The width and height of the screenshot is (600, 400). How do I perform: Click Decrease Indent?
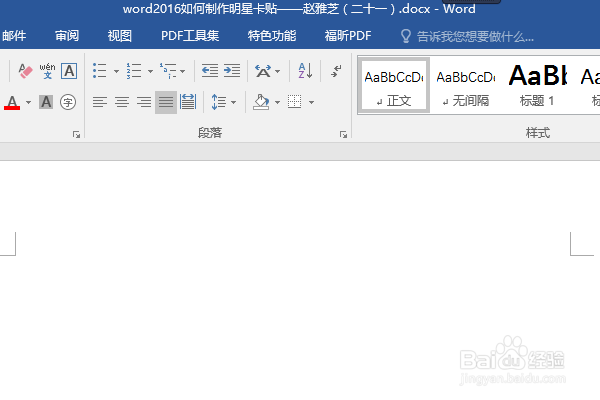point(210,71)
